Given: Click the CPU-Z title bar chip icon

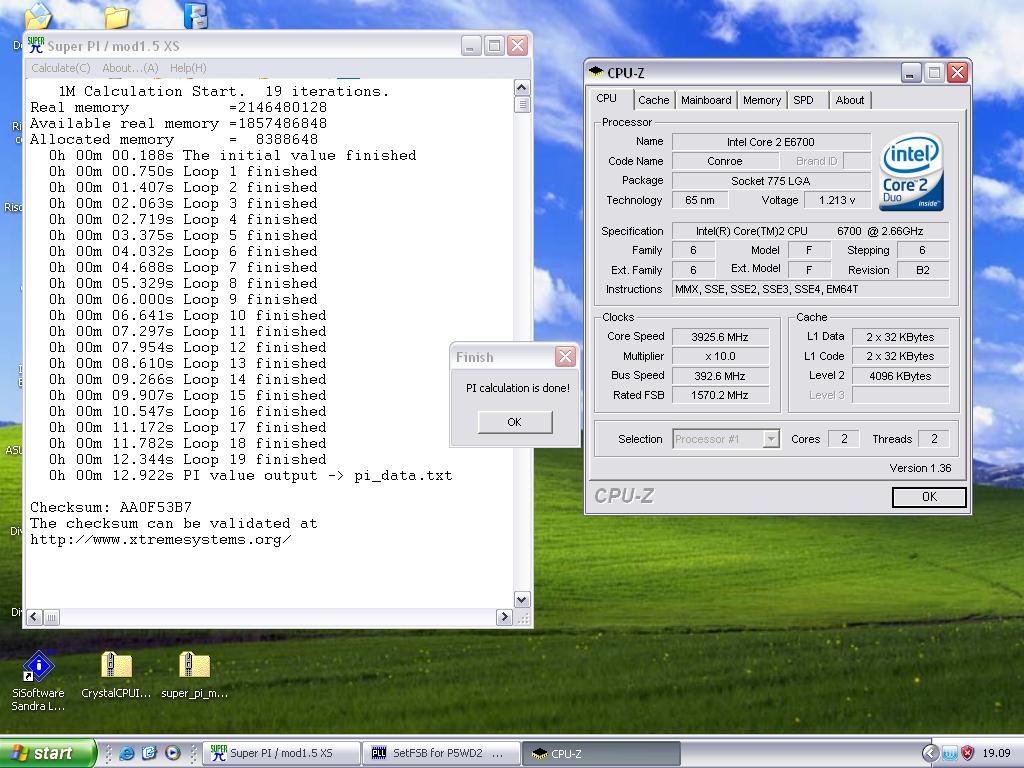Looking at the screenshot, I should (596, 72).
